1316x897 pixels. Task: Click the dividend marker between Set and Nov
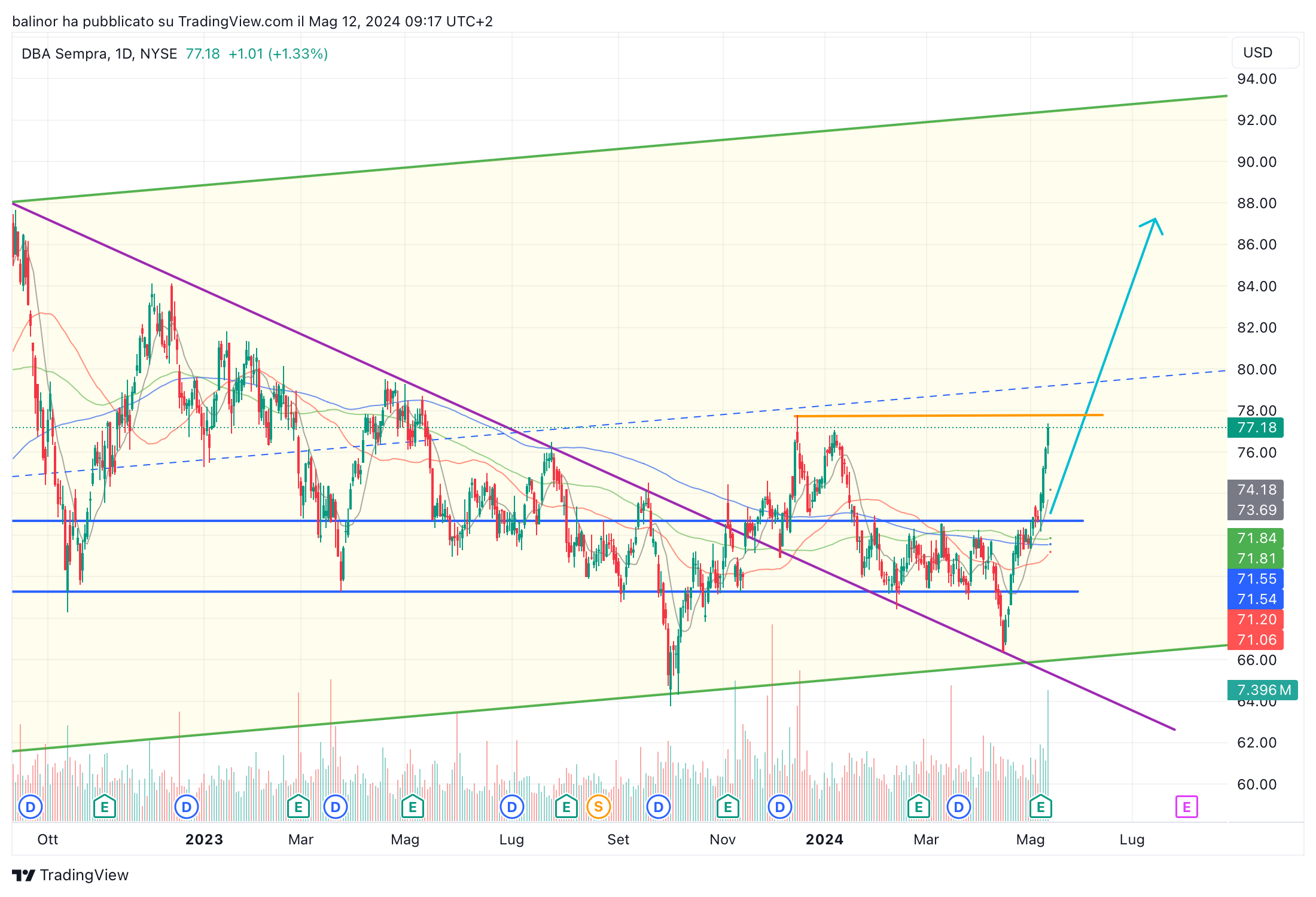tap(659, 807)
